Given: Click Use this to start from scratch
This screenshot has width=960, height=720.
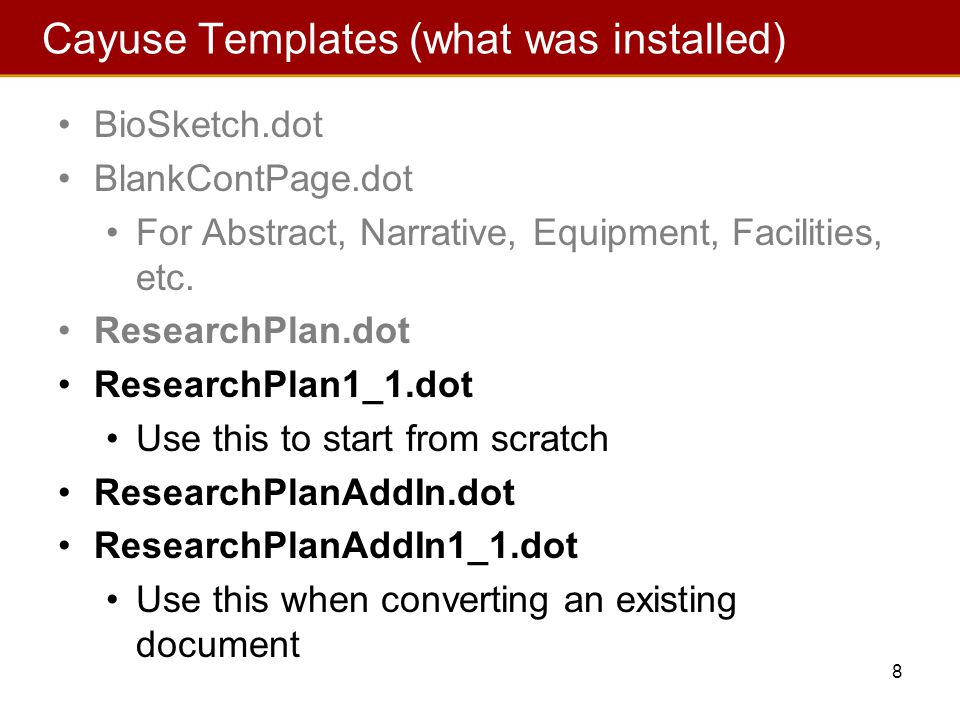Looking at the screenshot, I should [372, 439].
